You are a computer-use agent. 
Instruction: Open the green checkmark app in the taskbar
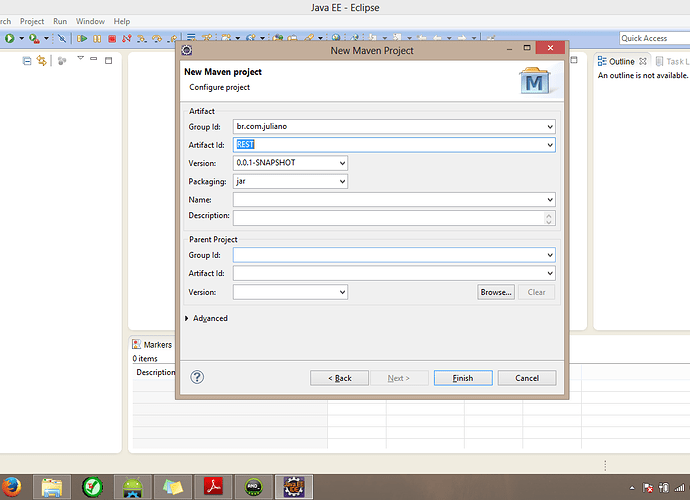(x=92, y=487)
